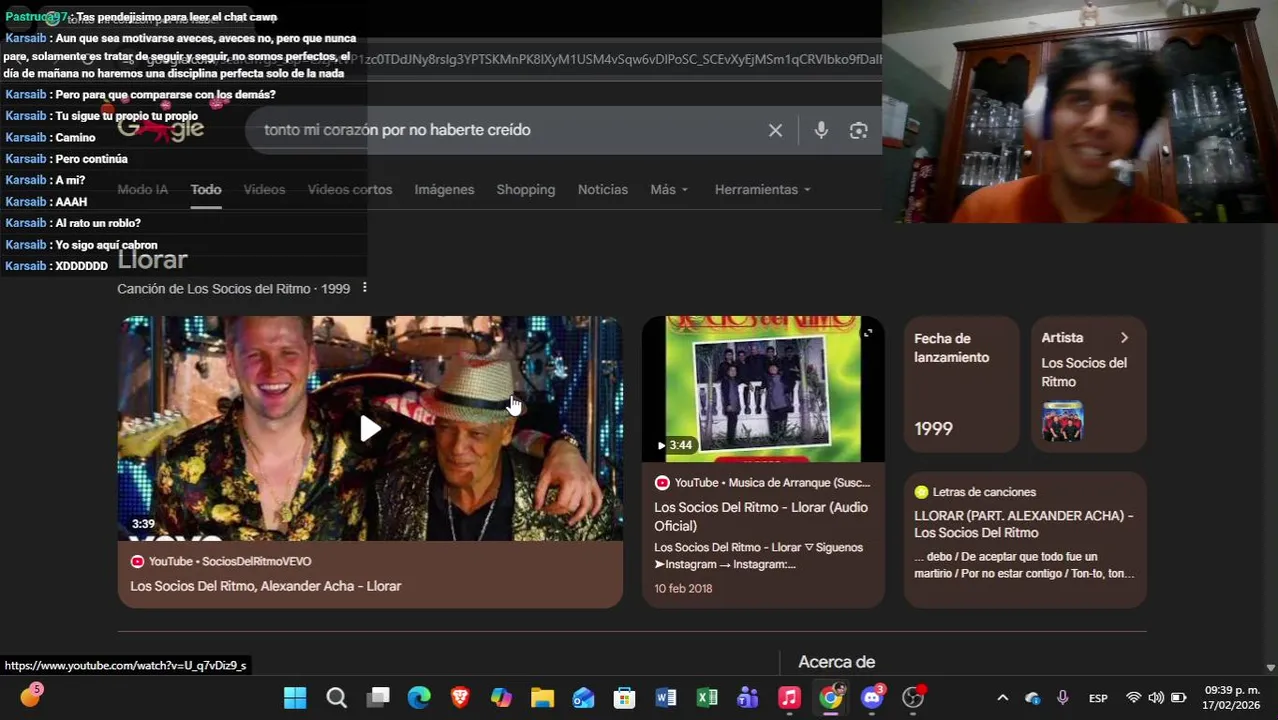The width and height of the screenshot is (1278, 720).
Task: Open File Explorer from the taskbar
Action: 542,697
